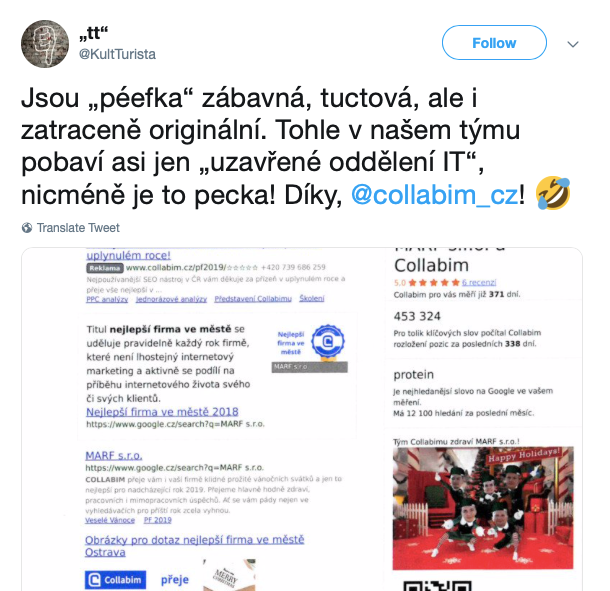This screenshot has height=591, width=610.
Task: Click the Nejlepší firma ve městě badge icon
Action: click(x=328, y=342)
